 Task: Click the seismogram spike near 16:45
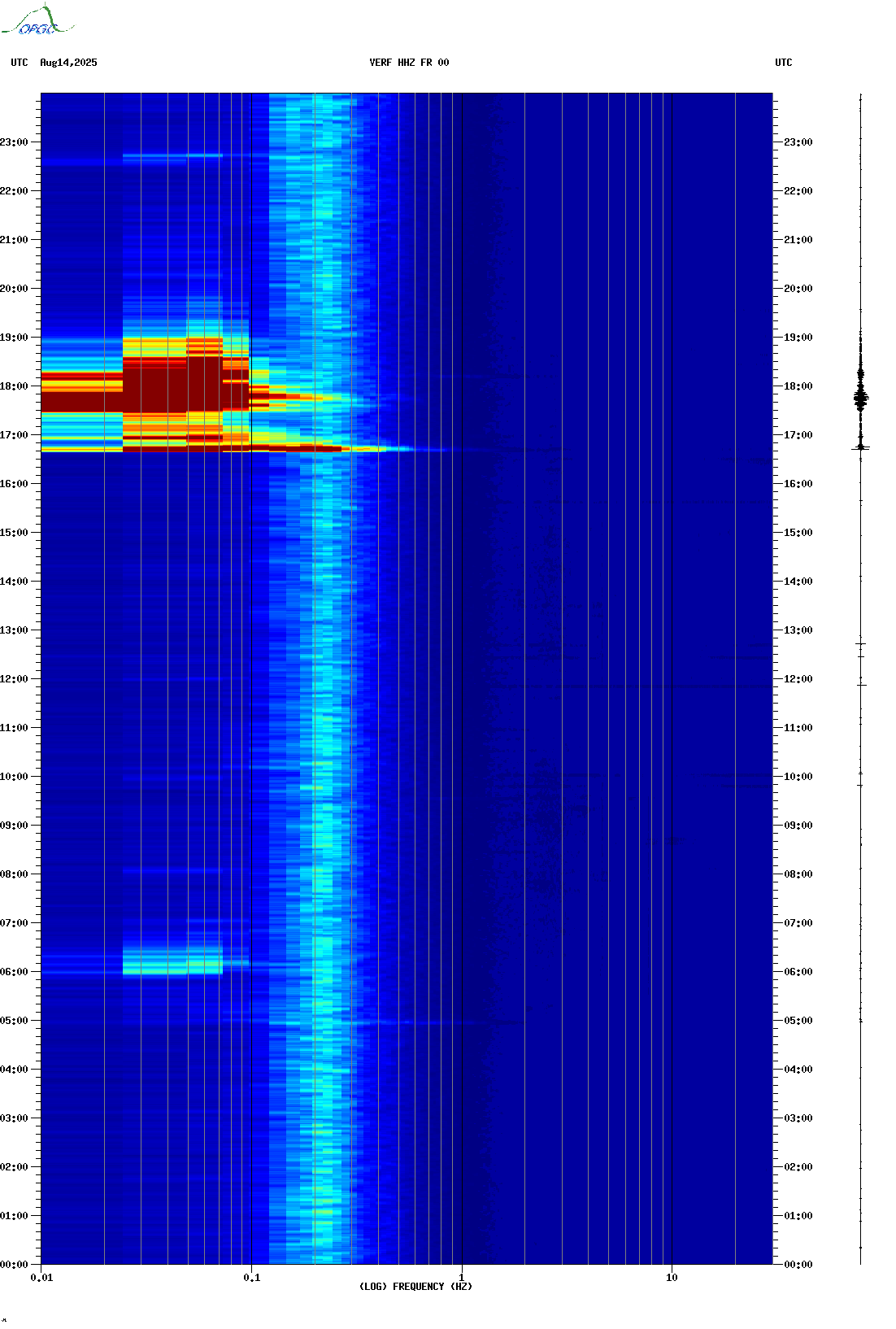pyautogui.click(x=861, y=447)
